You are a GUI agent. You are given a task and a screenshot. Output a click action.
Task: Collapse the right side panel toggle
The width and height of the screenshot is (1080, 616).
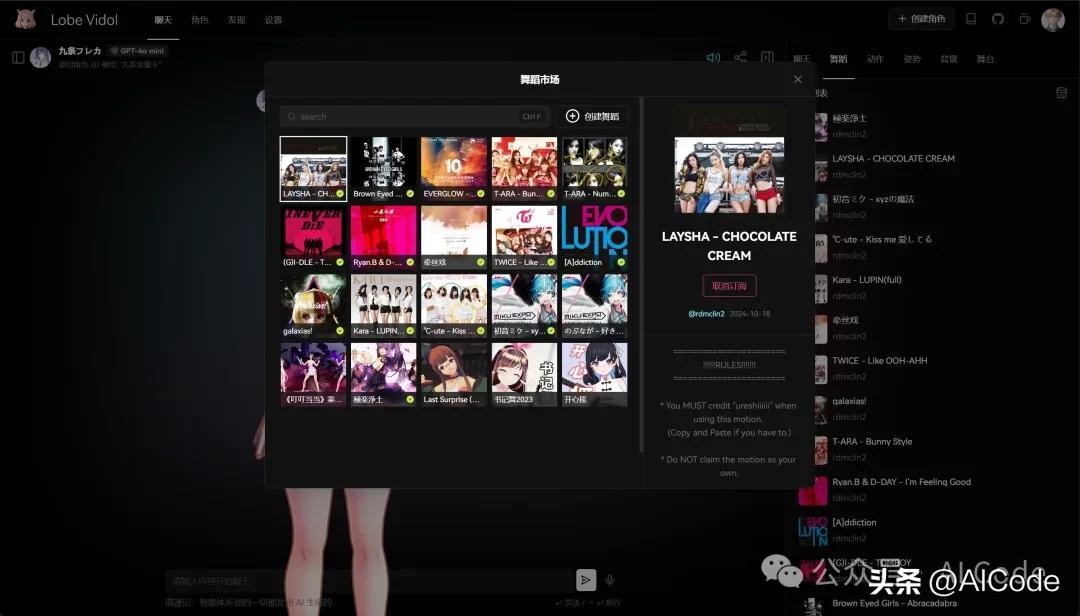point(767,58)
